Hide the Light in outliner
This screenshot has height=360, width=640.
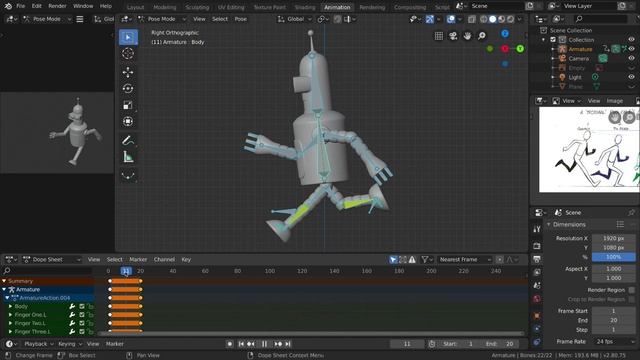point(631,77)
